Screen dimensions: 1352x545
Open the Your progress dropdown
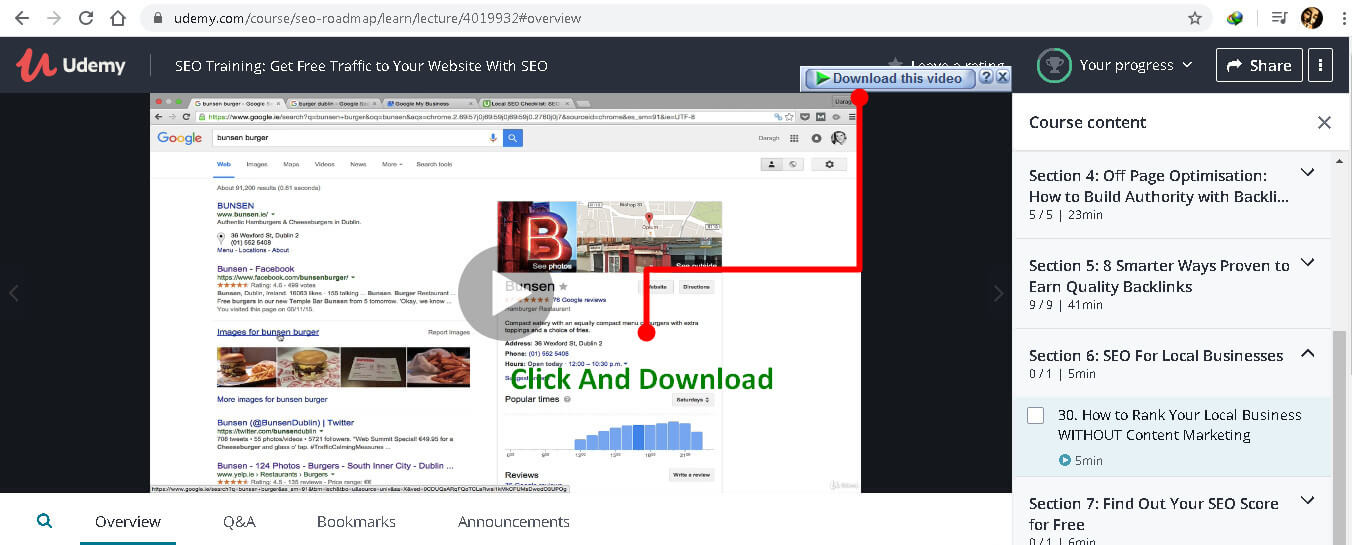[1135, 65]
